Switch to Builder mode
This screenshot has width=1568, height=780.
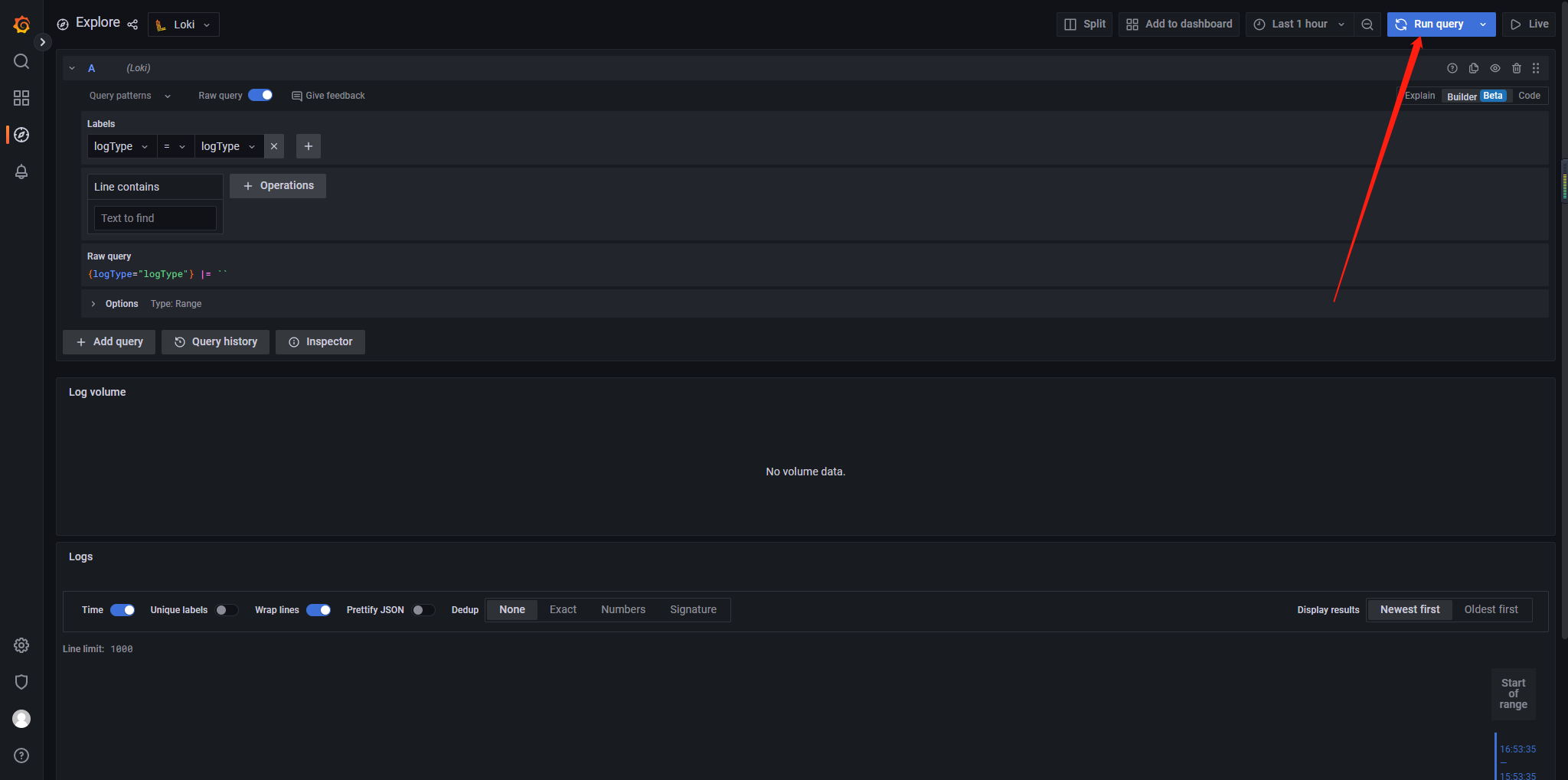[x=1475, y=96]
